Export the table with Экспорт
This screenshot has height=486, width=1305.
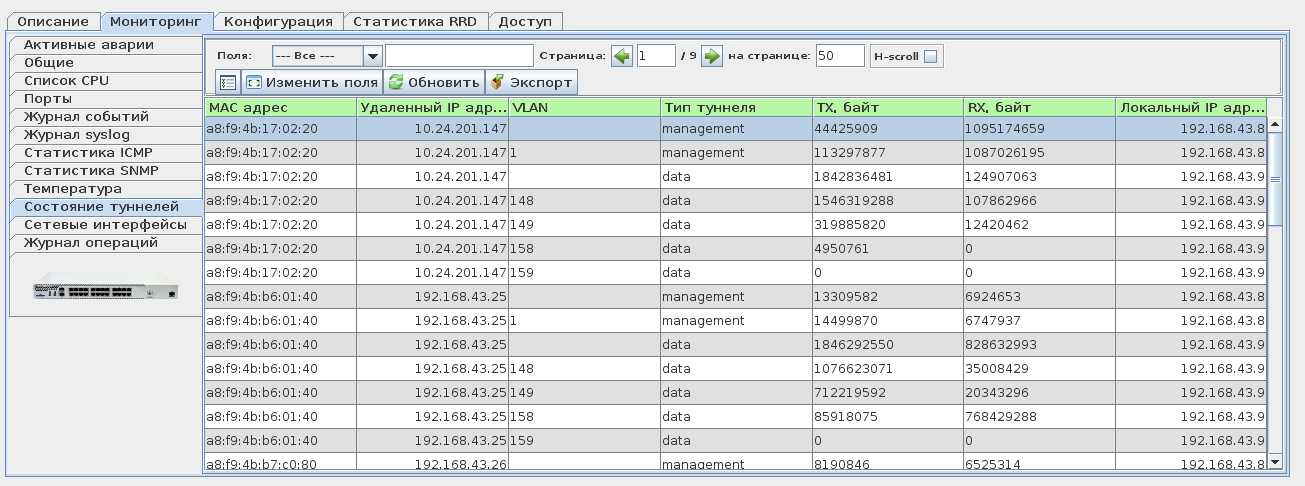531,82
